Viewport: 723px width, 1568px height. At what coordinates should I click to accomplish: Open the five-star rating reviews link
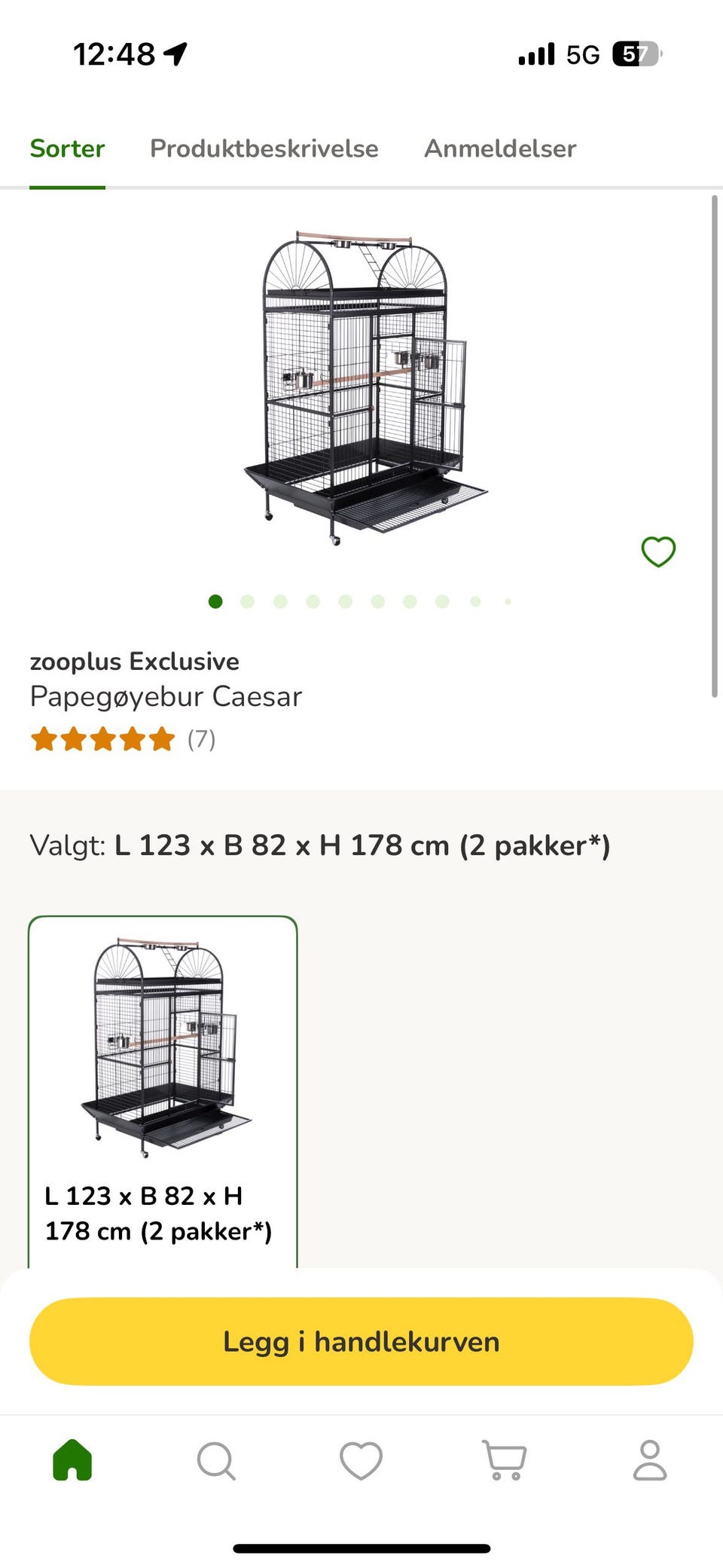pos(103,739)
